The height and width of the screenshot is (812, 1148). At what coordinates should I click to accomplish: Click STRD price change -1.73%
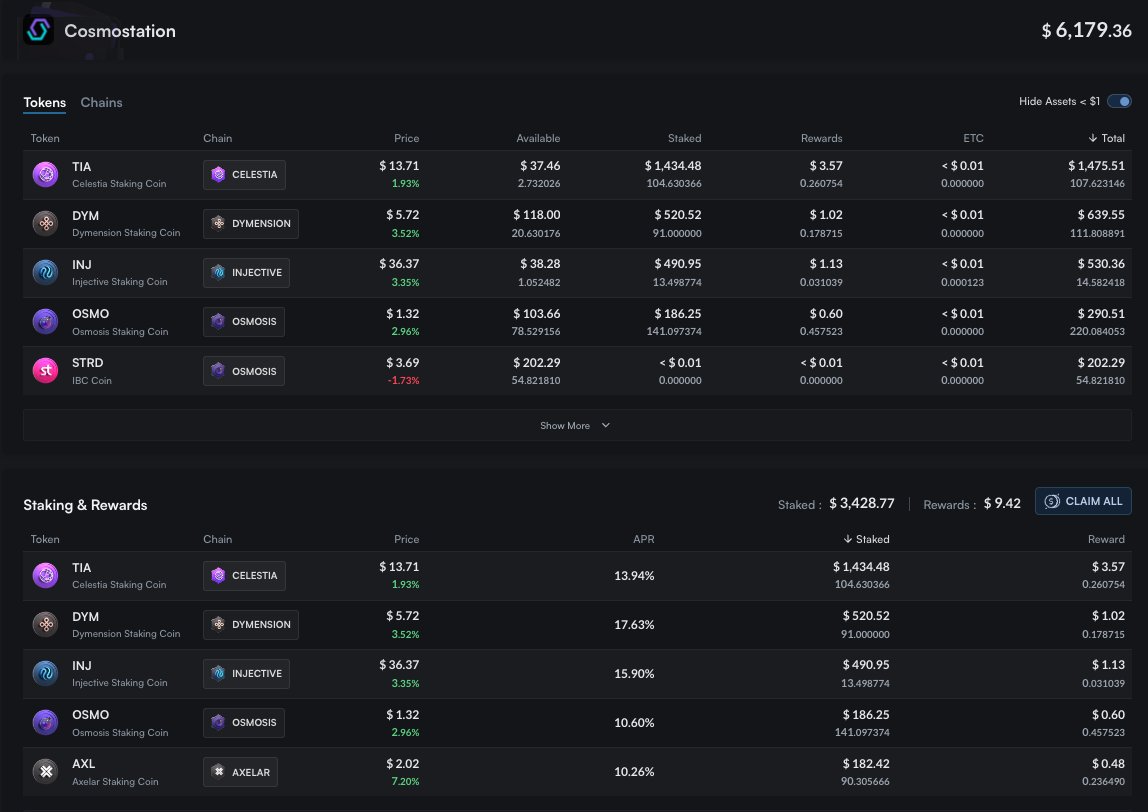403,381
